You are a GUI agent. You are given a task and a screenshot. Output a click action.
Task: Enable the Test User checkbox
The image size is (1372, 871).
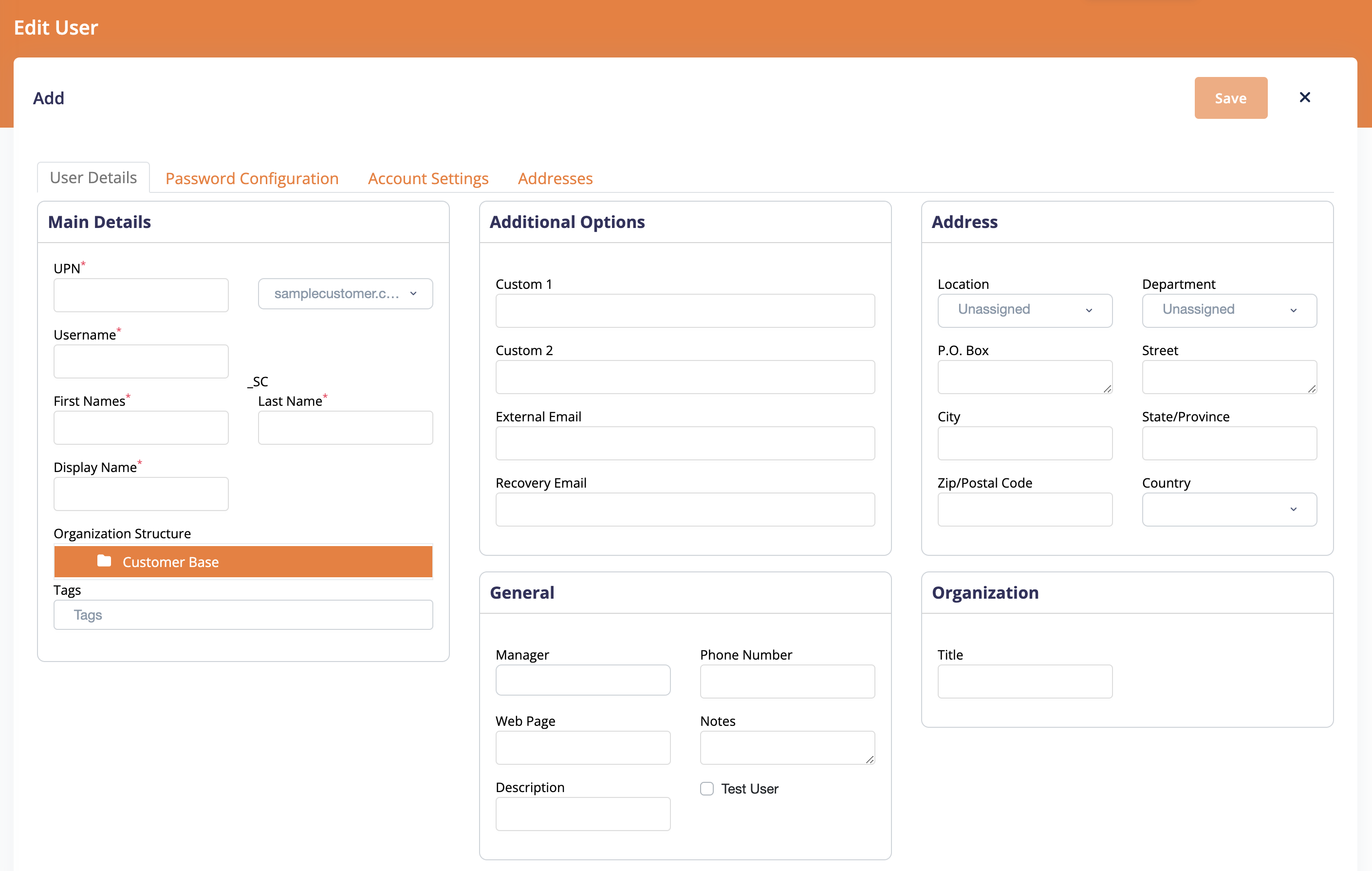[x=707, y=788]
